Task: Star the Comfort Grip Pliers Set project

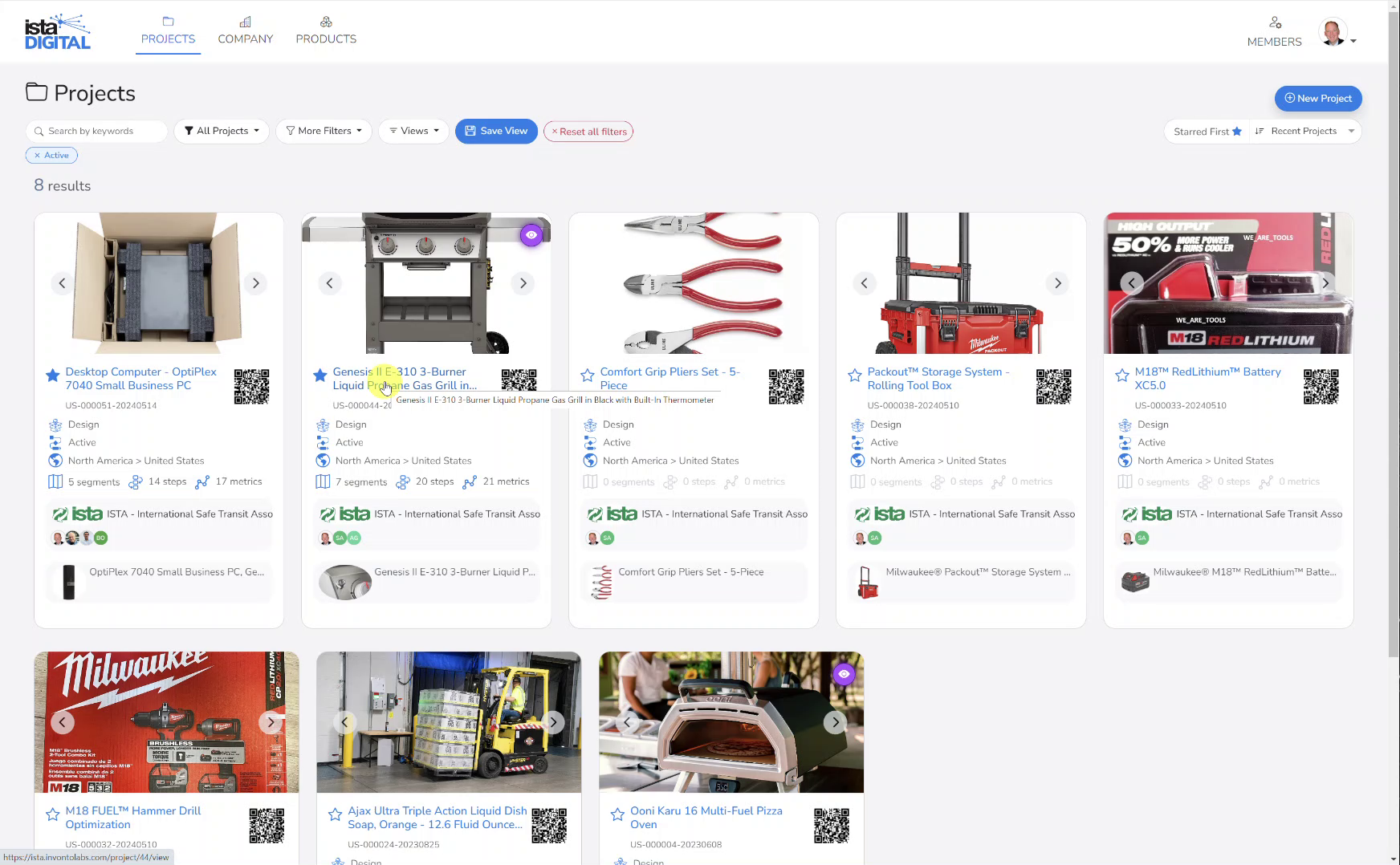Action: coord(588,375)
